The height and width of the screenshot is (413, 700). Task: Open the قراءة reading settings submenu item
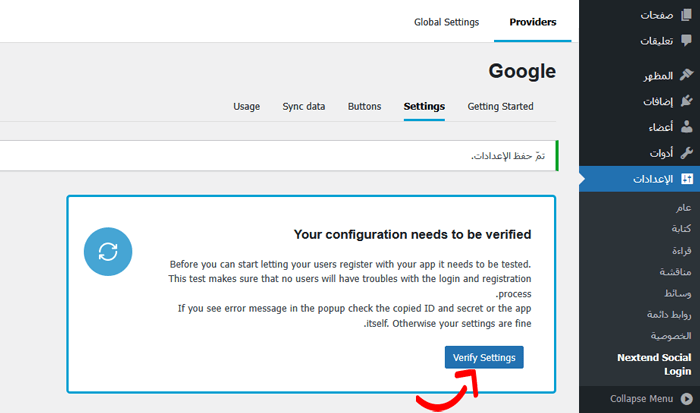pos(674,250)
